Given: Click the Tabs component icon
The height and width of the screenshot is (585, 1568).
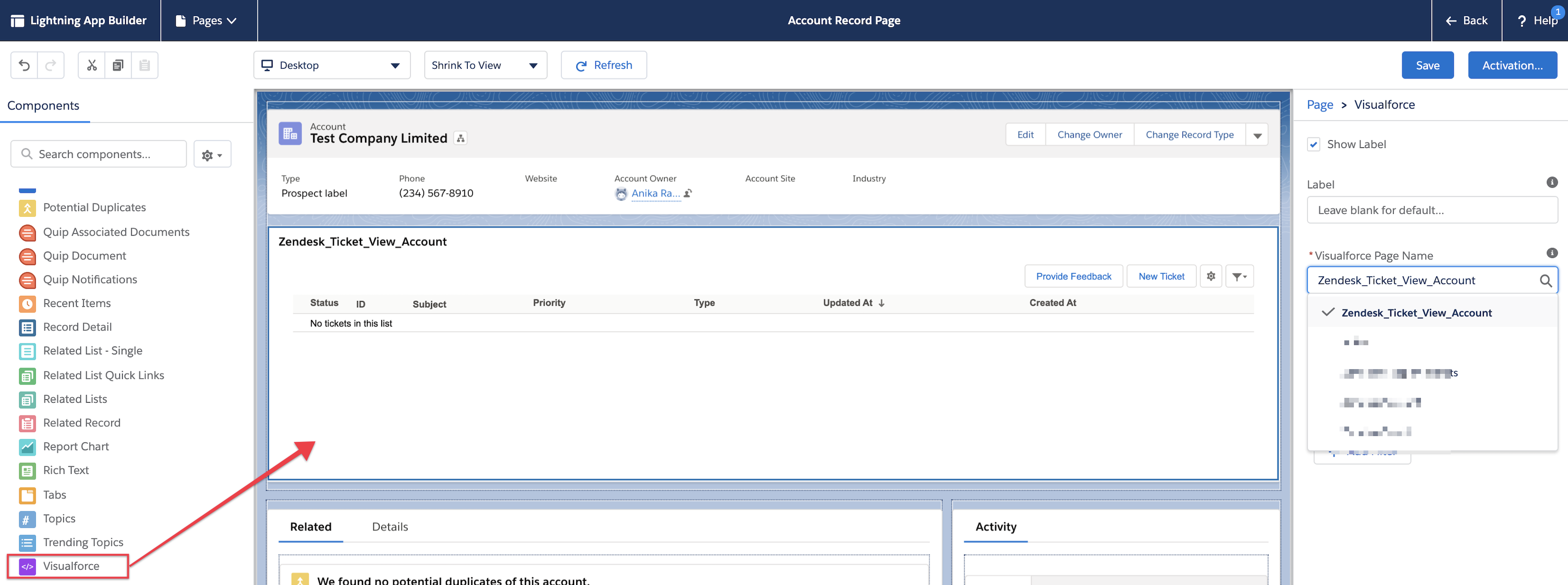Looking at the screenshot, I should (27, 495).
